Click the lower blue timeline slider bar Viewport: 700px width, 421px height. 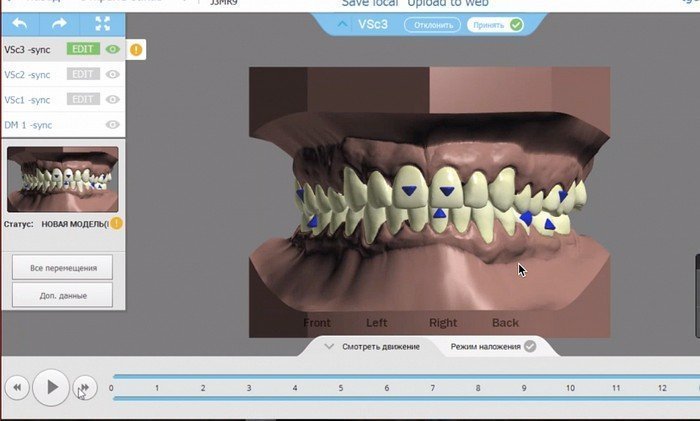(406, 398)
